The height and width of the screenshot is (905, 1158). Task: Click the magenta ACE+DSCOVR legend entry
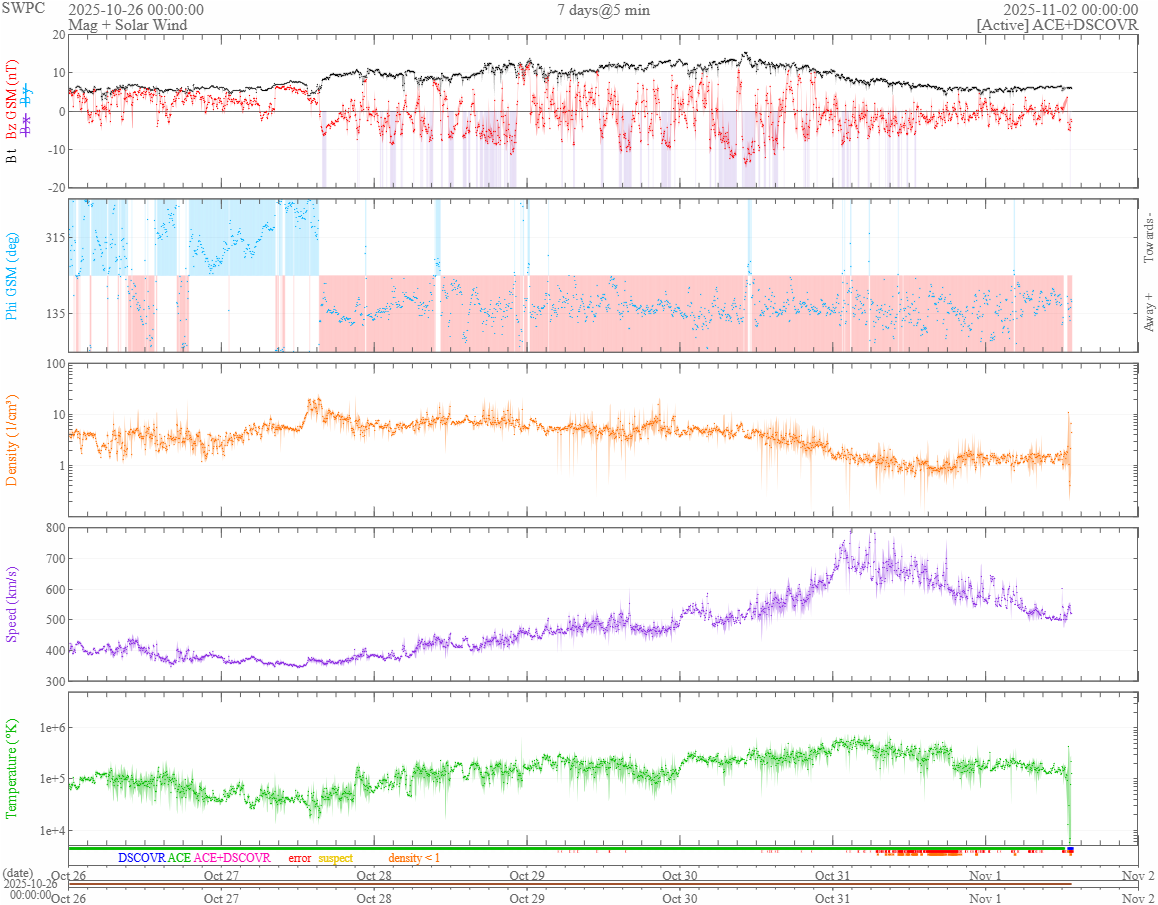(232, 858)
